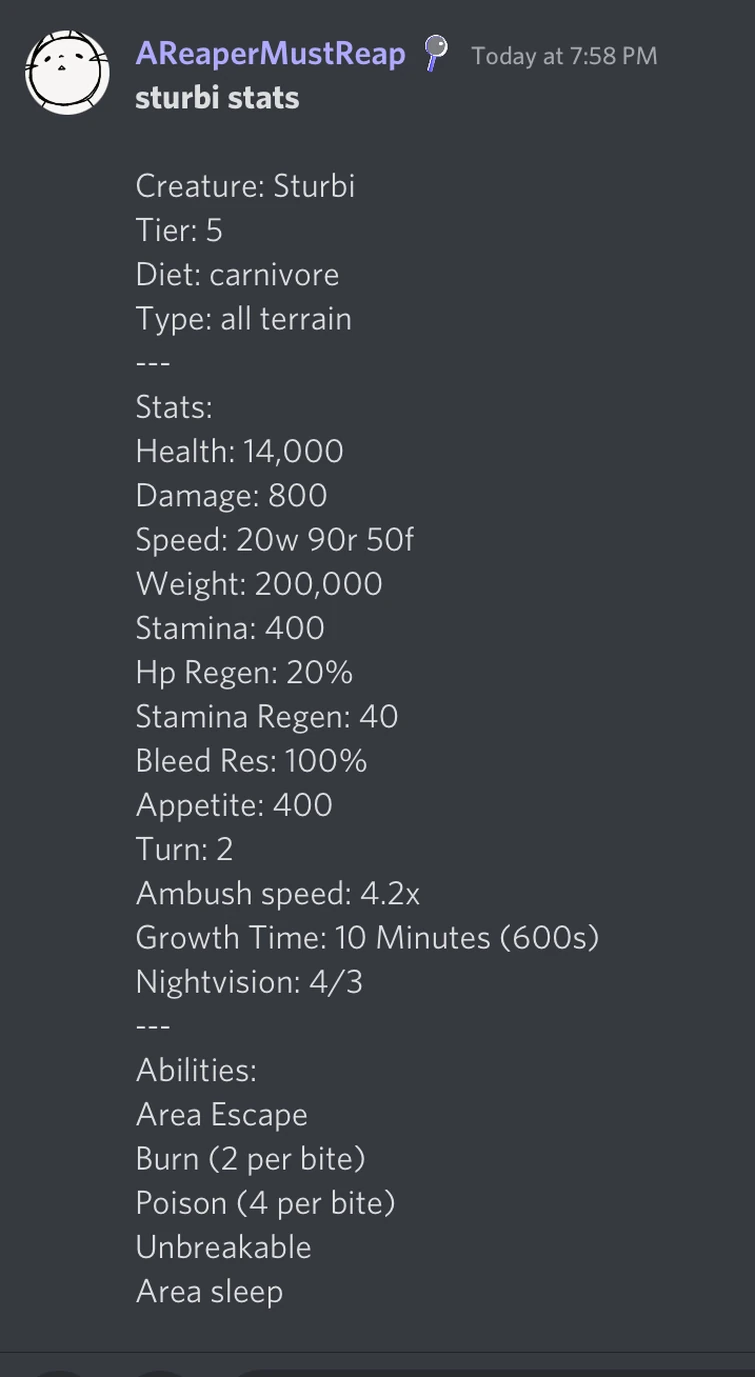
Task: Toggle selection of the Unbreakable ability
Action: 222,1246
